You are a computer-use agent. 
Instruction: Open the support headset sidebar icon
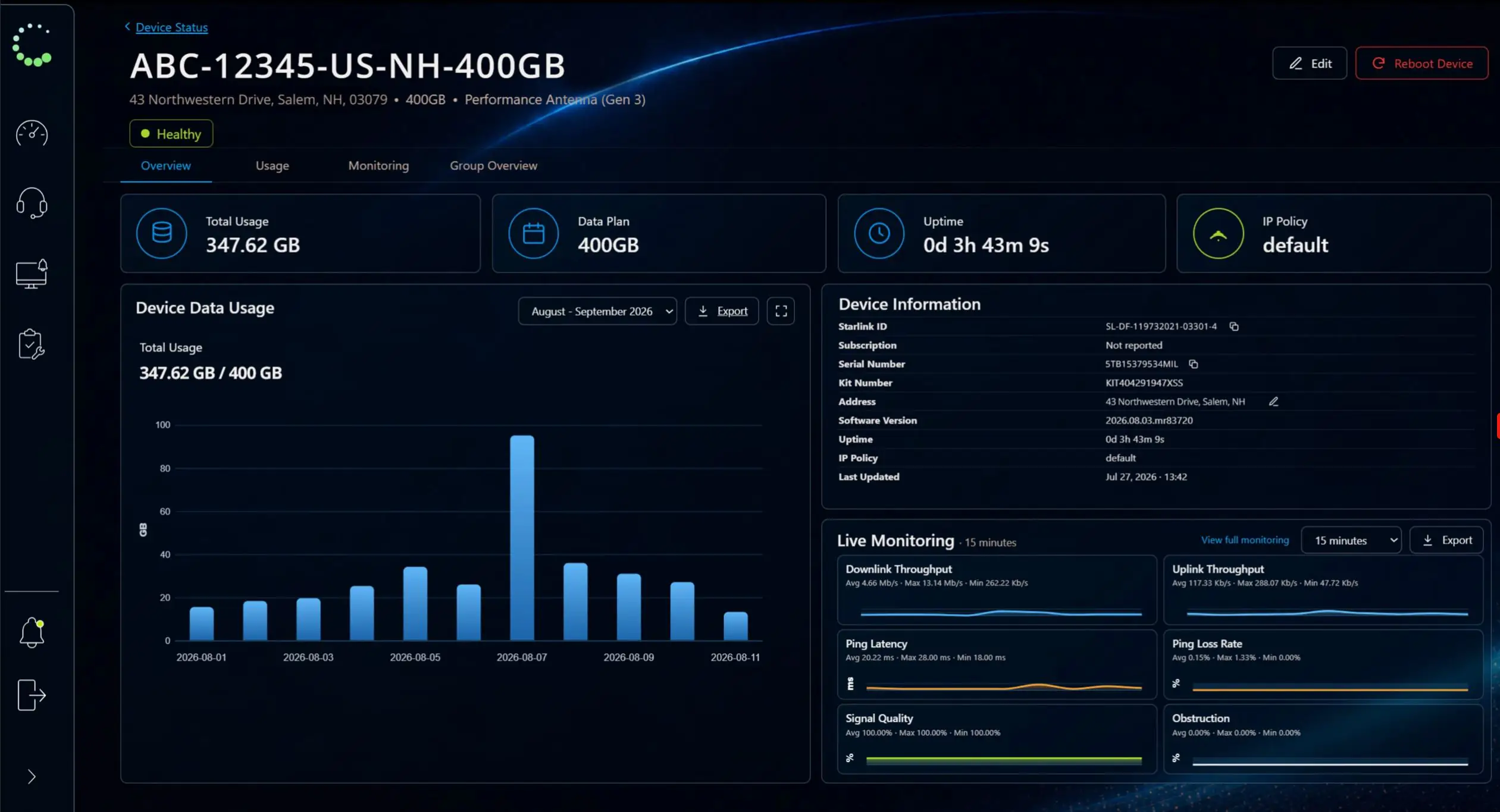(32, 203)
